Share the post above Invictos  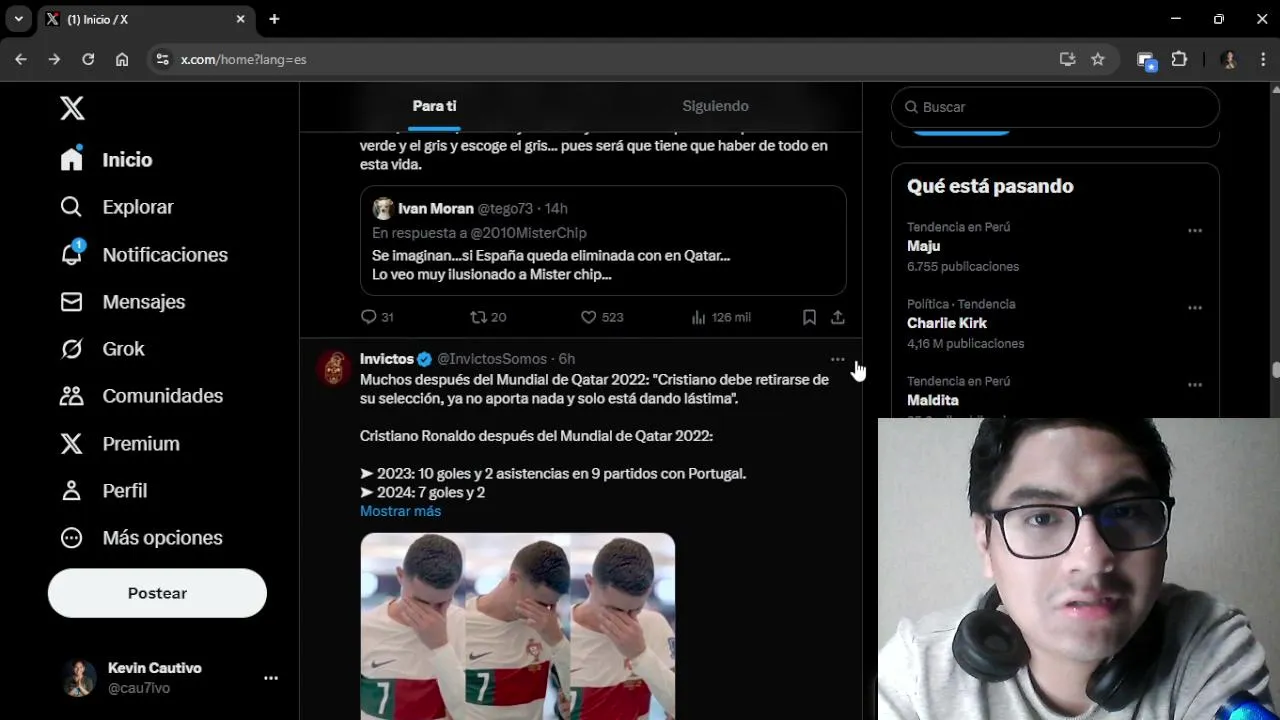(838, 317)
